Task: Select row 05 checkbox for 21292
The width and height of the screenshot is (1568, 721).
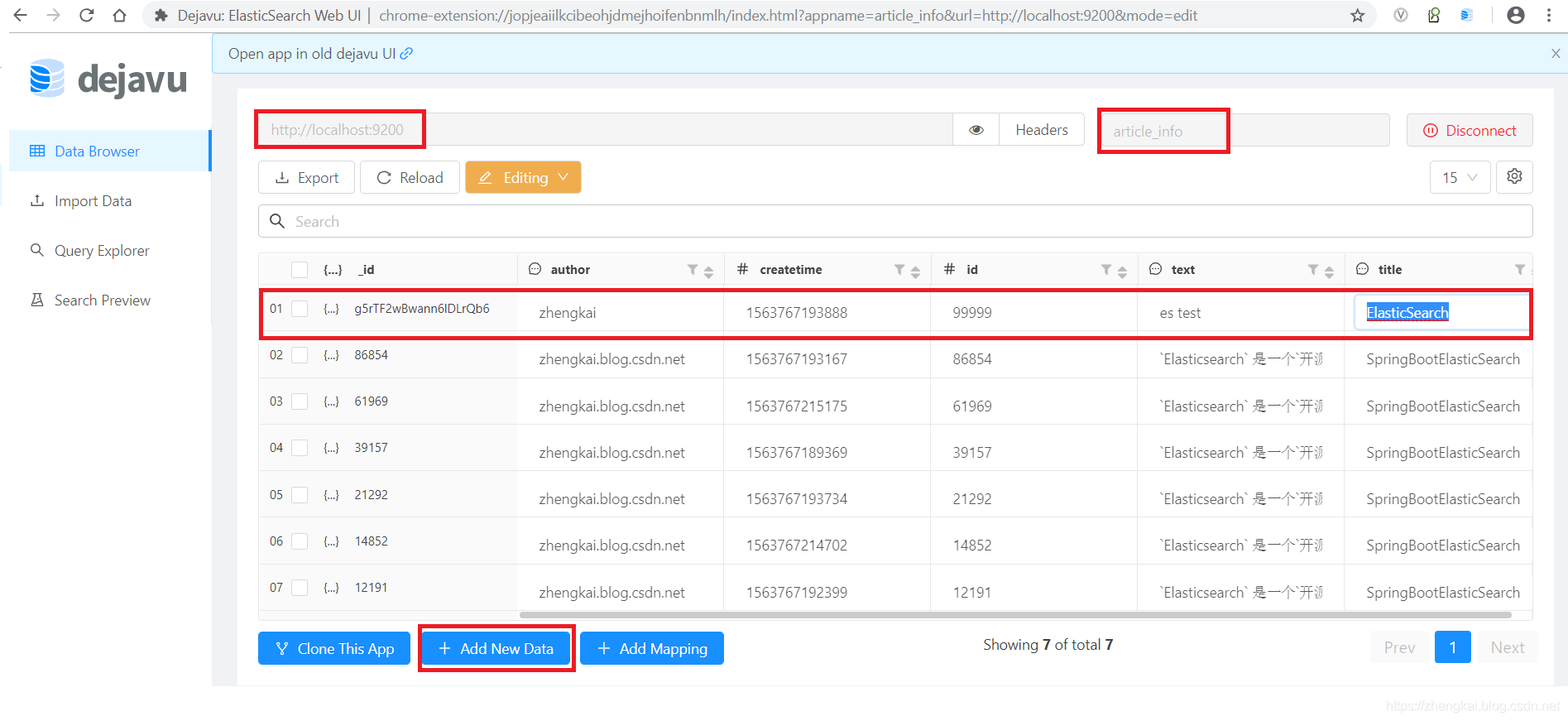Action: point(300,495)
